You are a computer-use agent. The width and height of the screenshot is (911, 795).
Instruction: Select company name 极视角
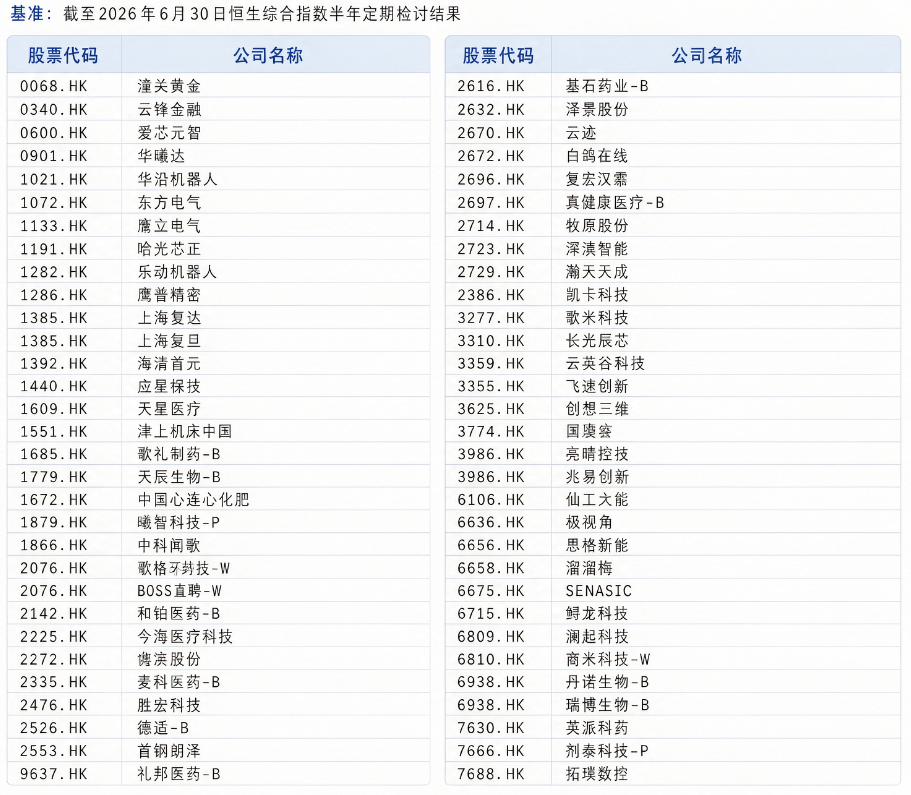click(x=589, y=522)
